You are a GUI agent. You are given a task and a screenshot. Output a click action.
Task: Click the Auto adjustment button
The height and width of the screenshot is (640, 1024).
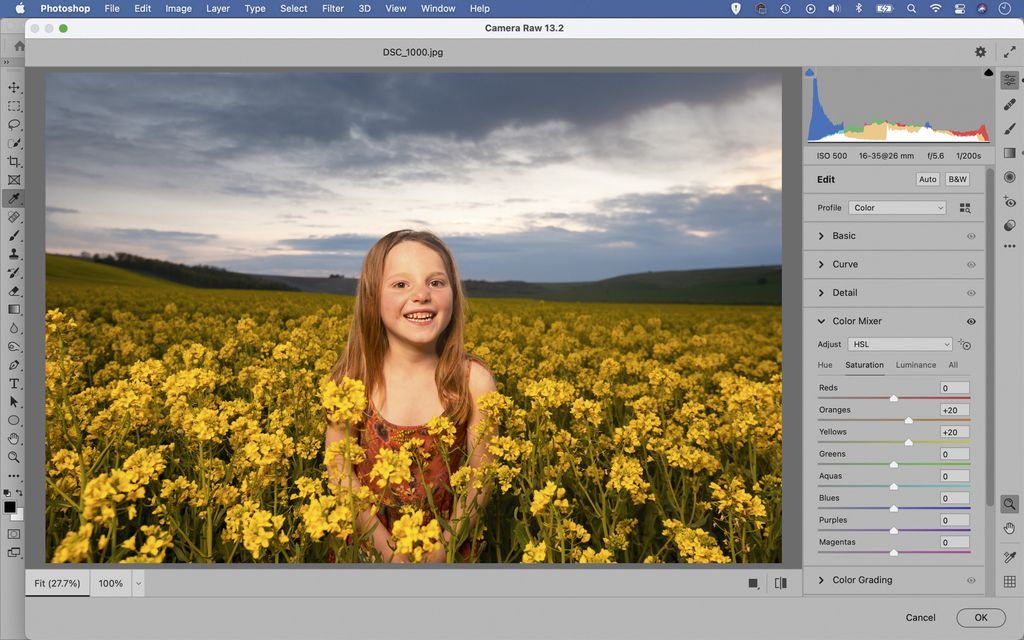pyautogui.click(x=927, y=179)
